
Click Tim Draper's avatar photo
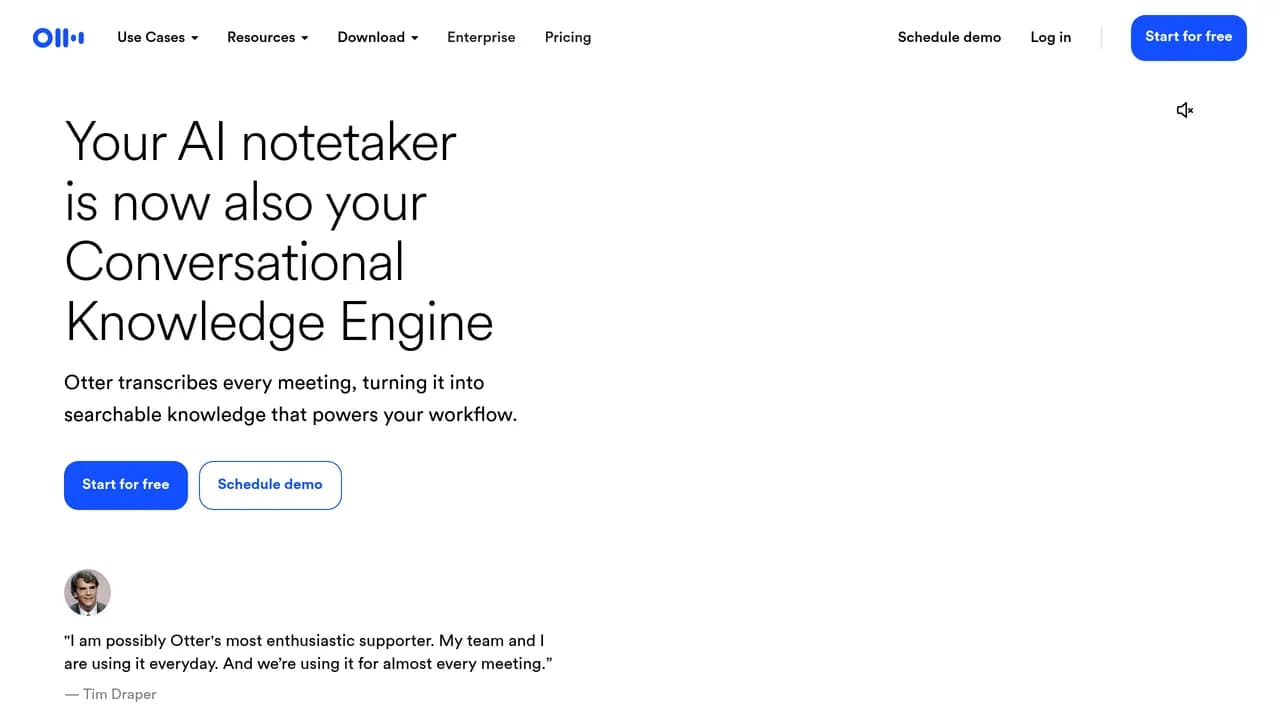point(88,592)
